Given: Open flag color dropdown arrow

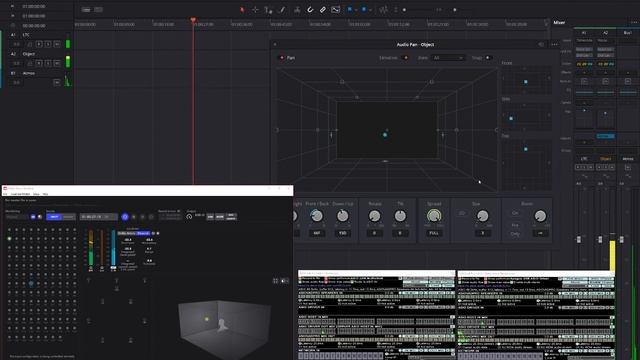Looking at the screenshot, I should pos(356,10).
